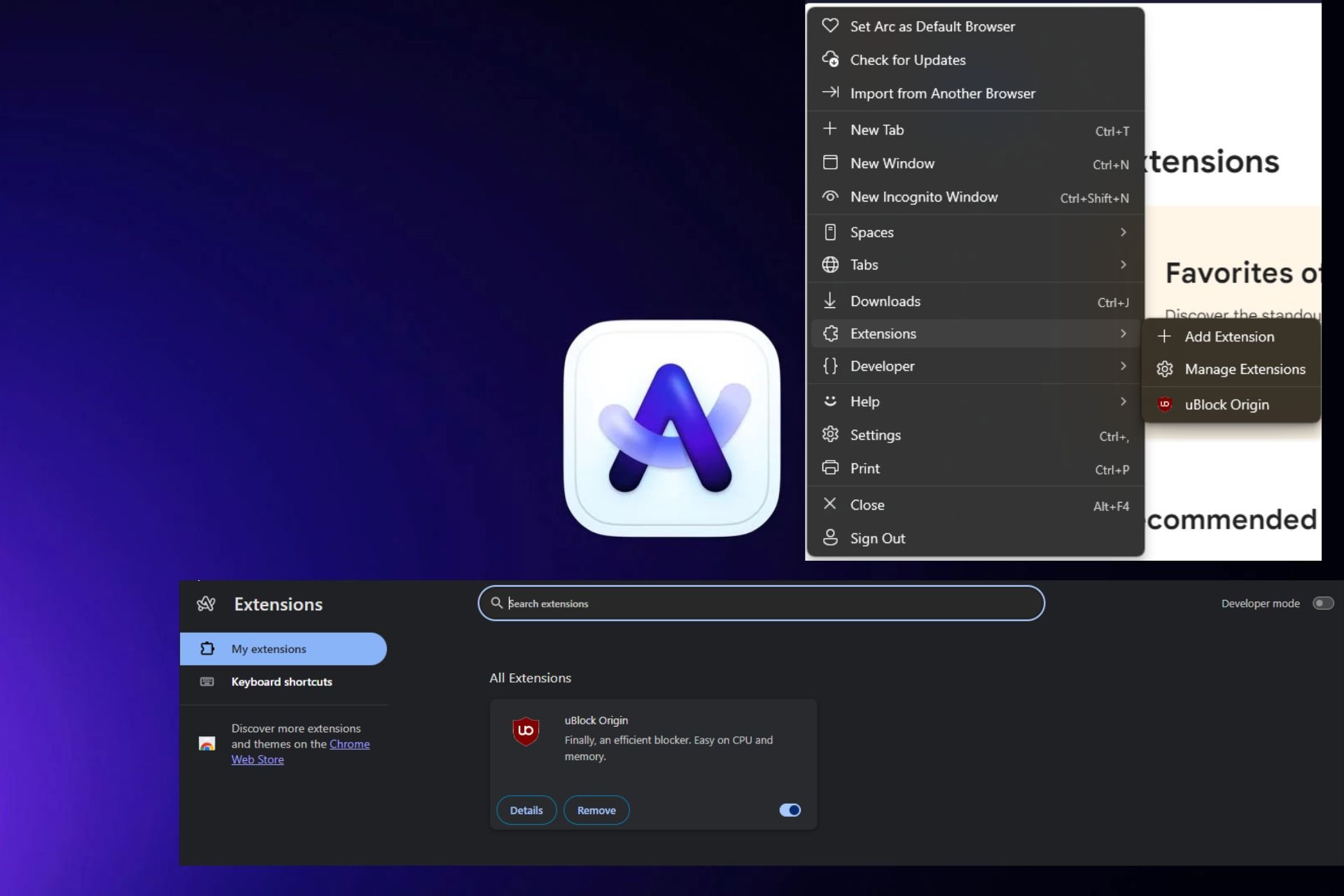The width and height of the screenshot is (1344, 896).
Task: Follow the Chrome Web Store link
Action: [x=300, y=752]
